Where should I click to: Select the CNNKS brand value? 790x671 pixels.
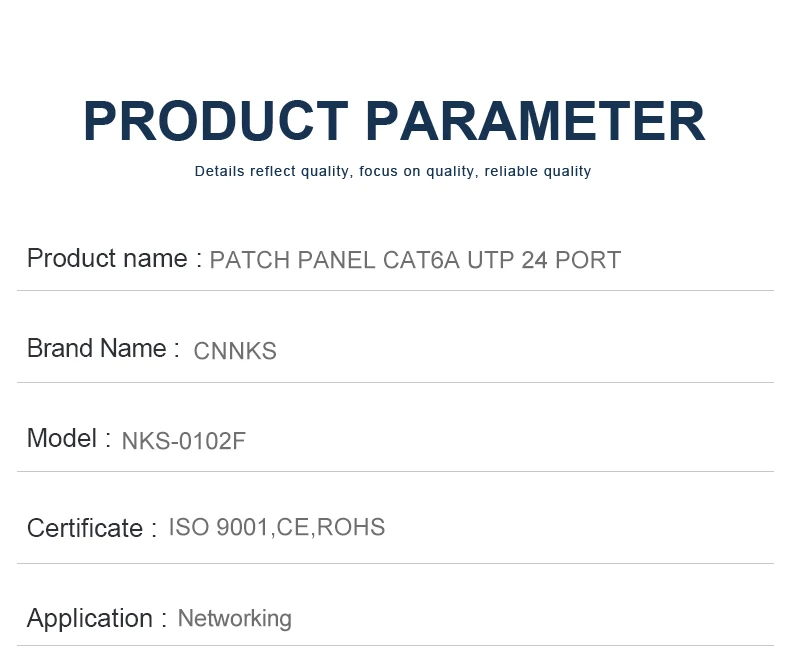(235, 351)
